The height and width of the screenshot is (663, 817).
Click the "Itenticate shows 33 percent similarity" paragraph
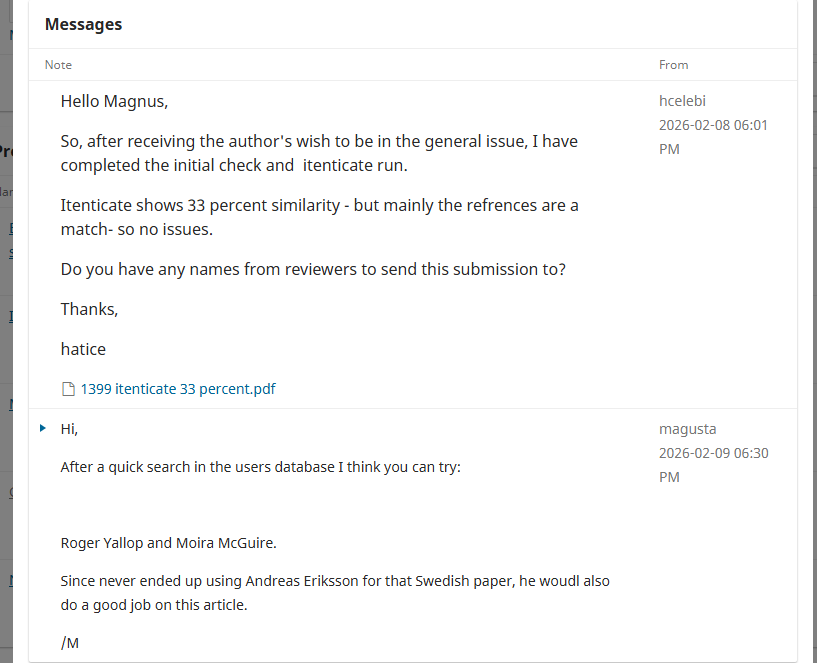click(319, 217)
